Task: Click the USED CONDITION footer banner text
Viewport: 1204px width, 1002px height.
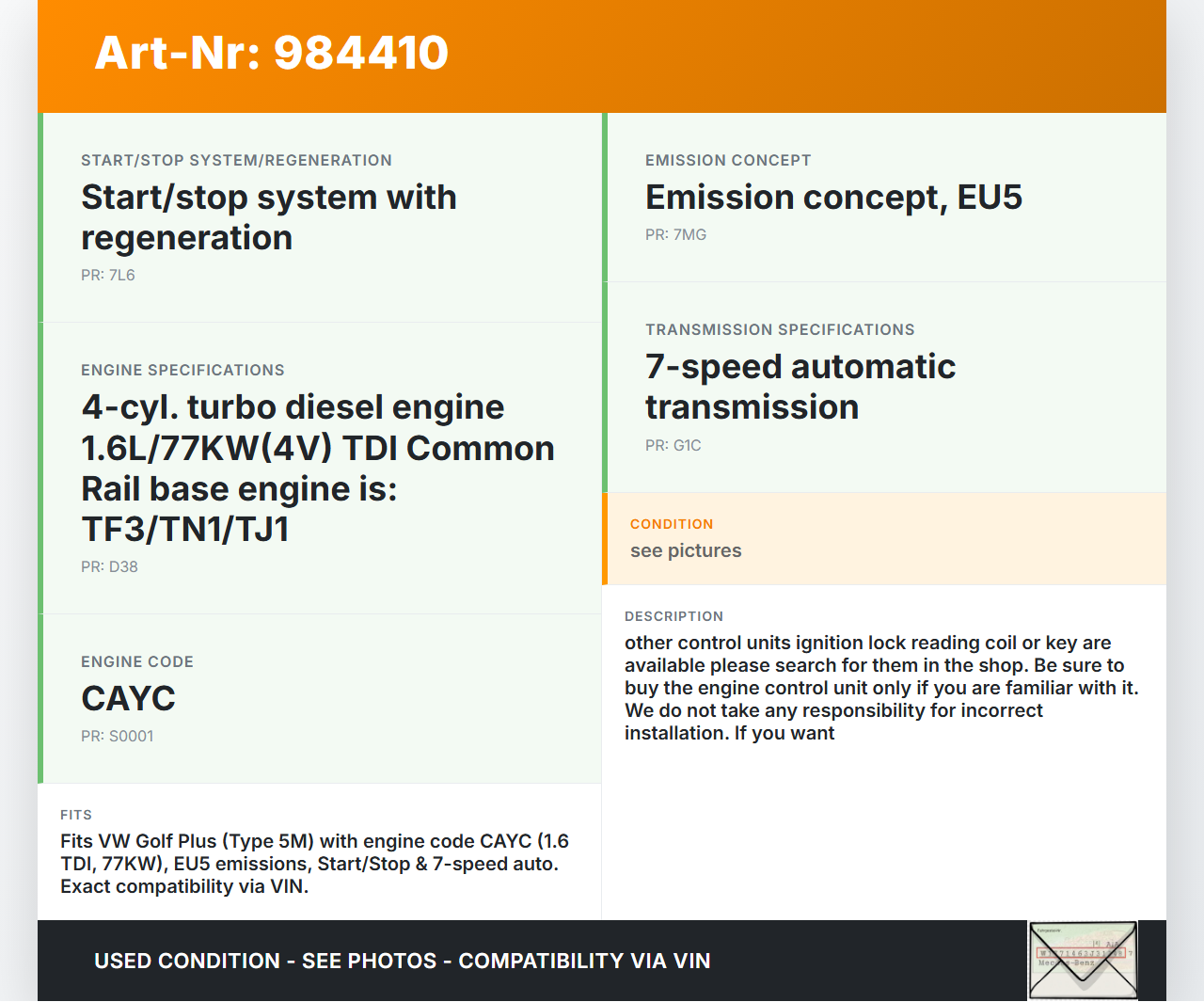Action: tap(402, 961)
